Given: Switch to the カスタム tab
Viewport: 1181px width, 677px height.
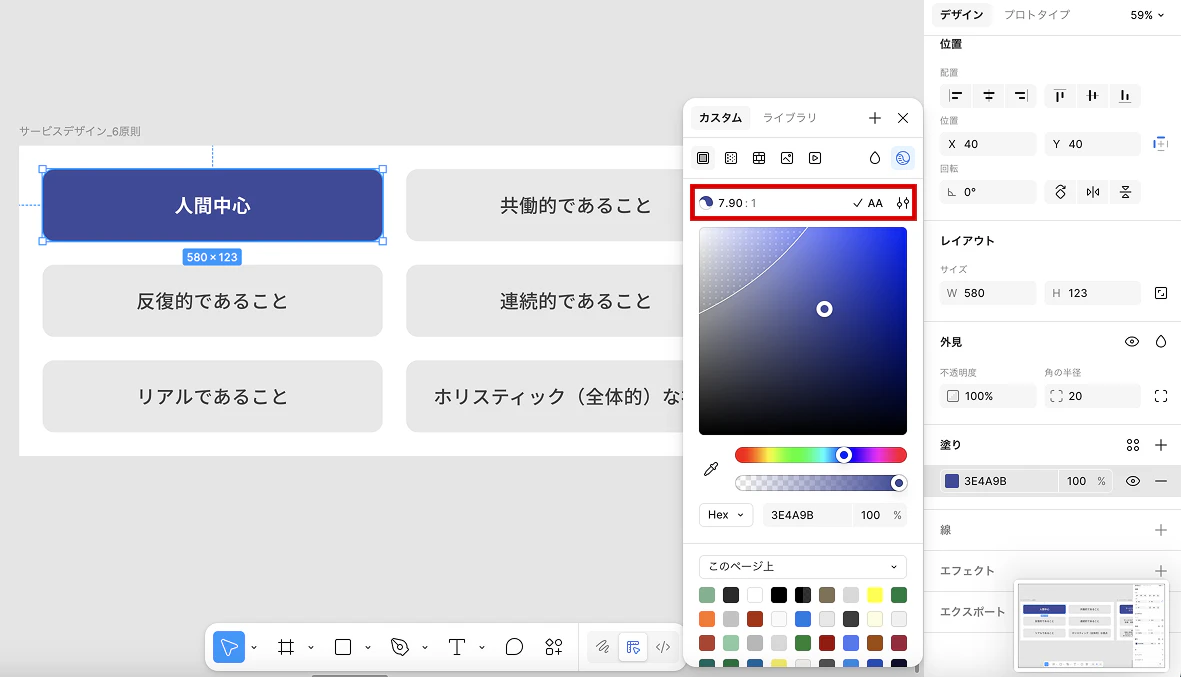Looking at the screenshot, I should click(720, 118).
